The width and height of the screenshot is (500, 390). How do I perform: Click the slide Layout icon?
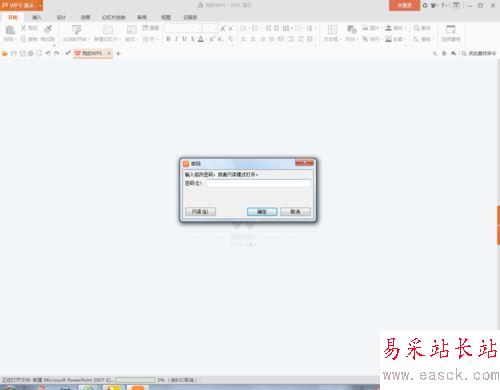pos(131,30)
